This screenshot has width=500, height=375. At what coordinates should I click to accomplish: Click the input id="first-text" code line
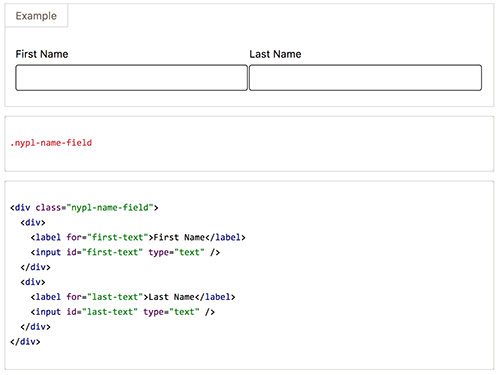[x=125, y=252]
